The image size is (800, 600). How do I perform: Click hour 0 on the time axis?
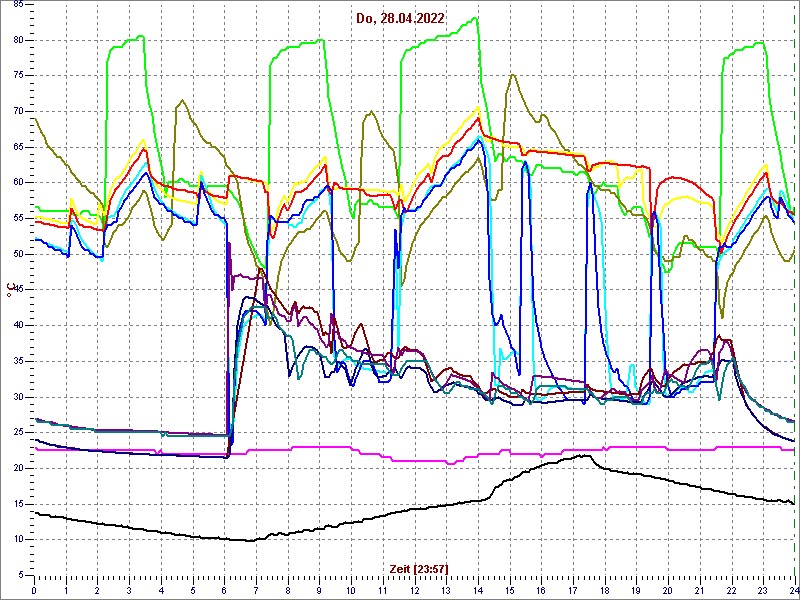(34, 590)
